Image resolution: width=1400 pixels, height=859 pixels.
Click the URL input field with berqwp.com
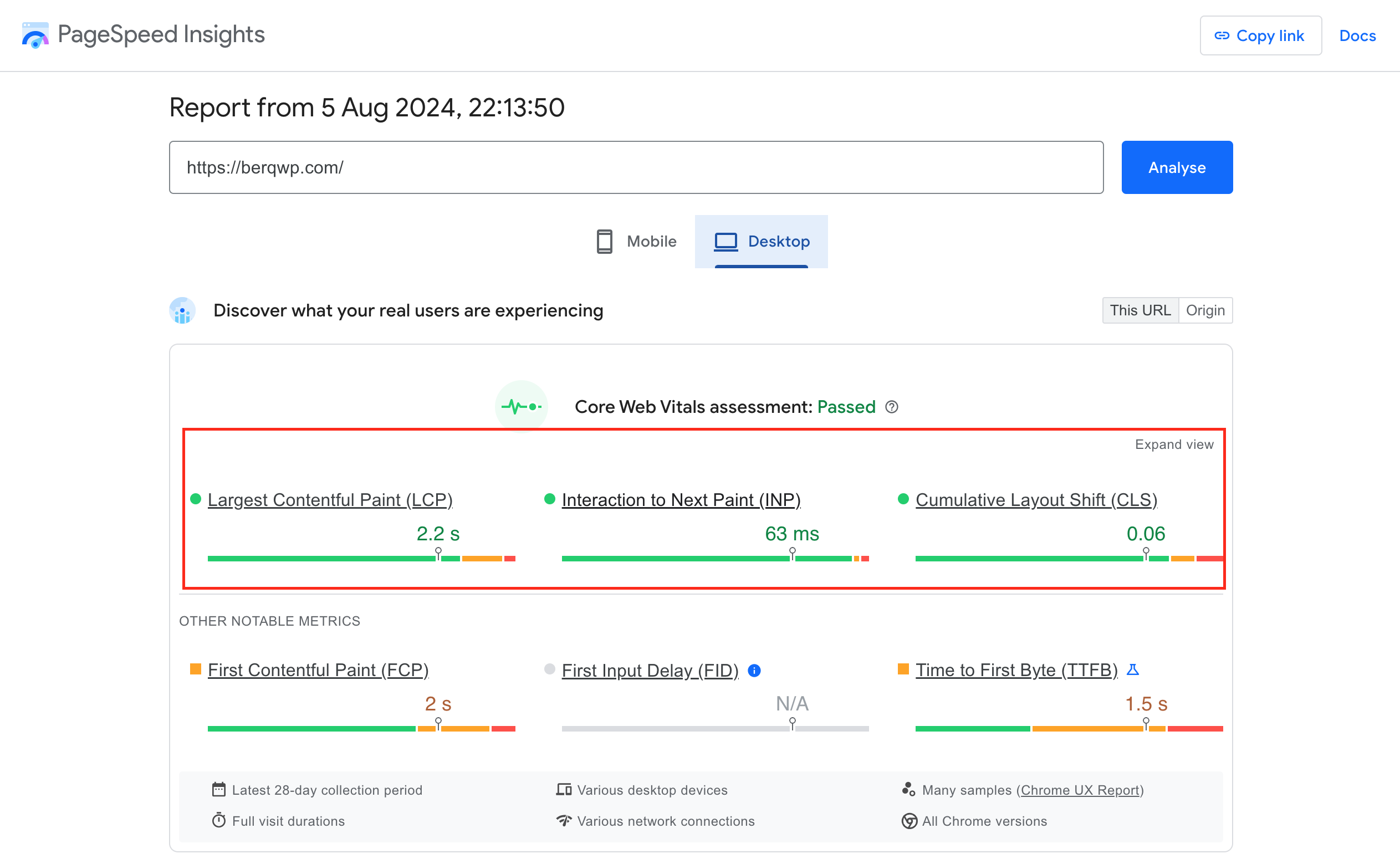[x=636, y=167]
